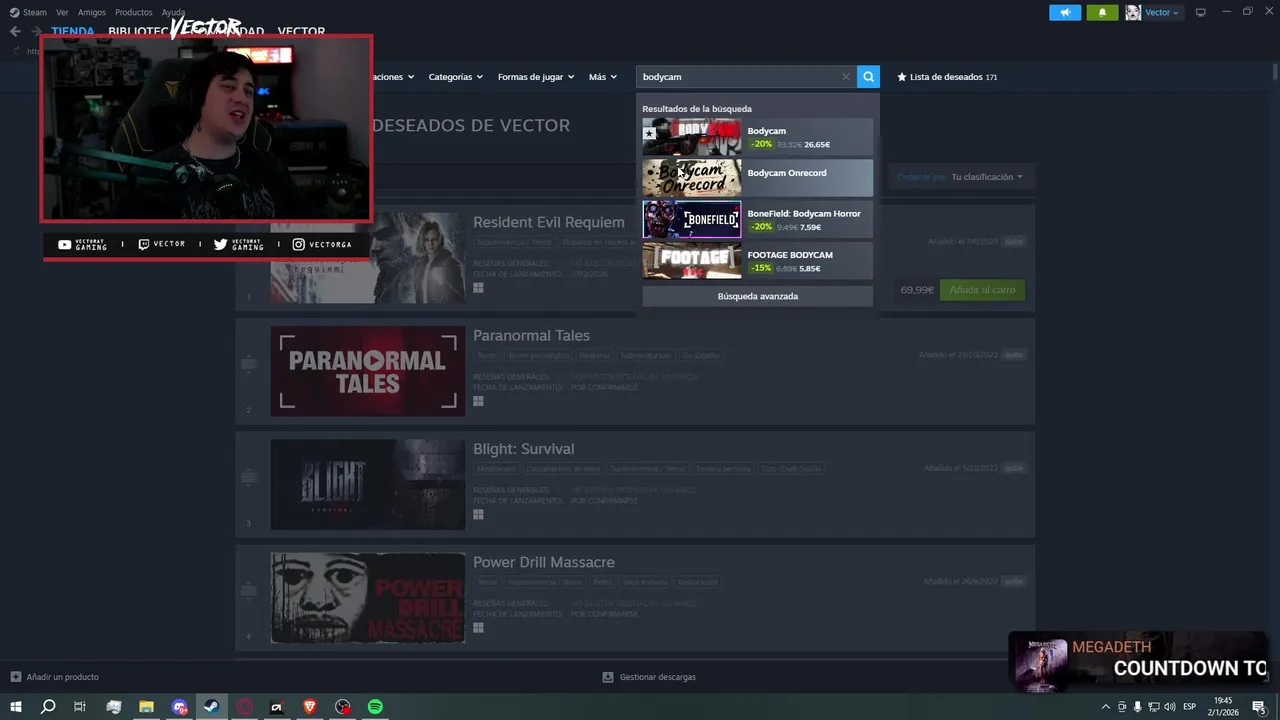1280x720 pixels.
Task: Click the Steam taskbar icon
Action: tap(211, 707)
